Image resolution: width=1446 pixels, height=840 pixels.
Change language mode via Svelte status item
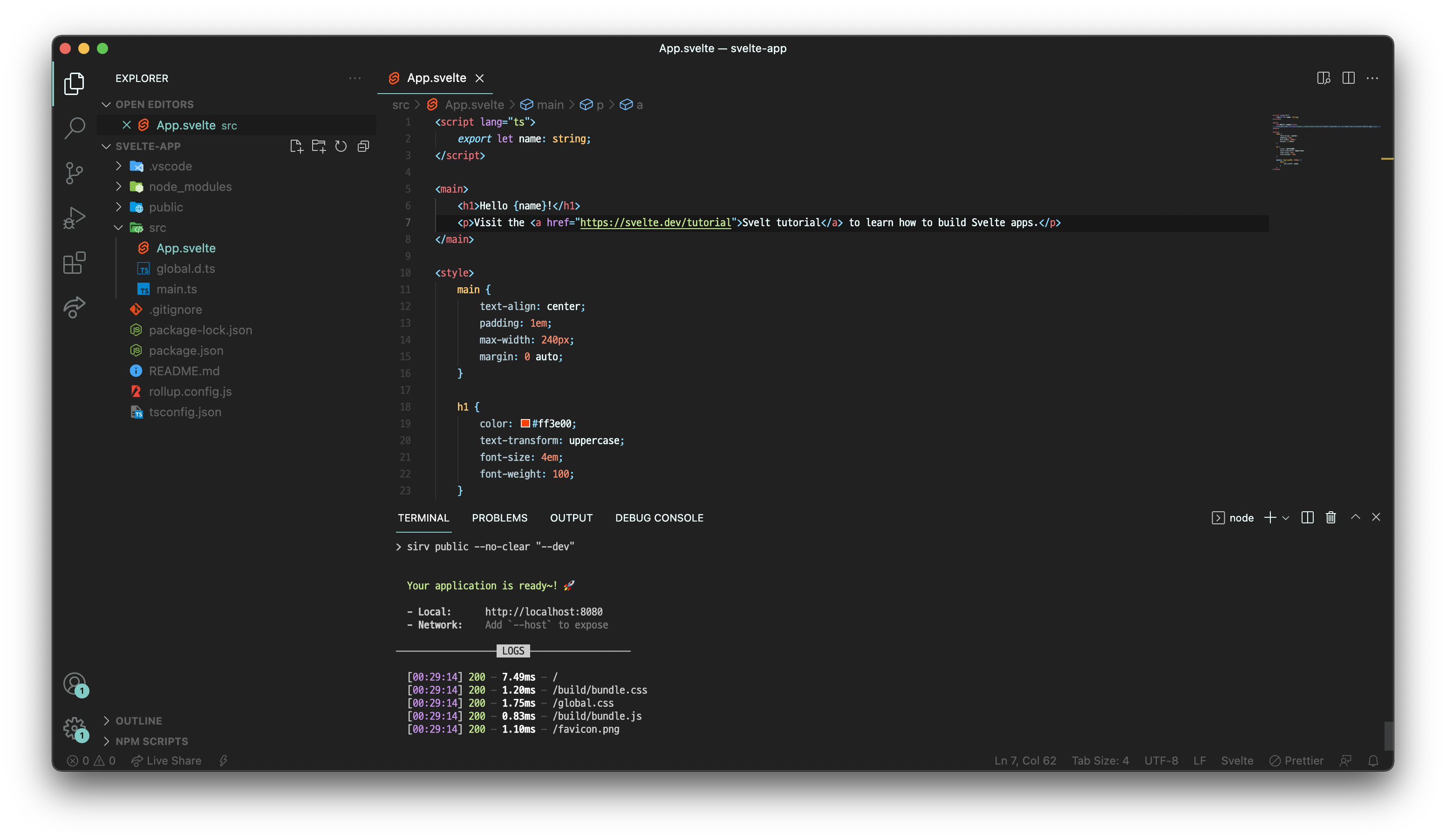pos(1237,761)
